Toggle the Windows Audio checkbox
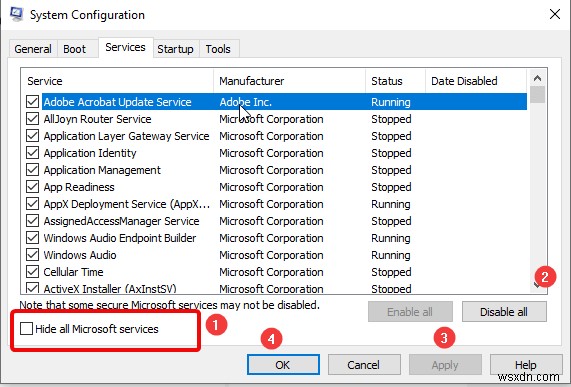The image size is (571, 387). coord(32,255)
